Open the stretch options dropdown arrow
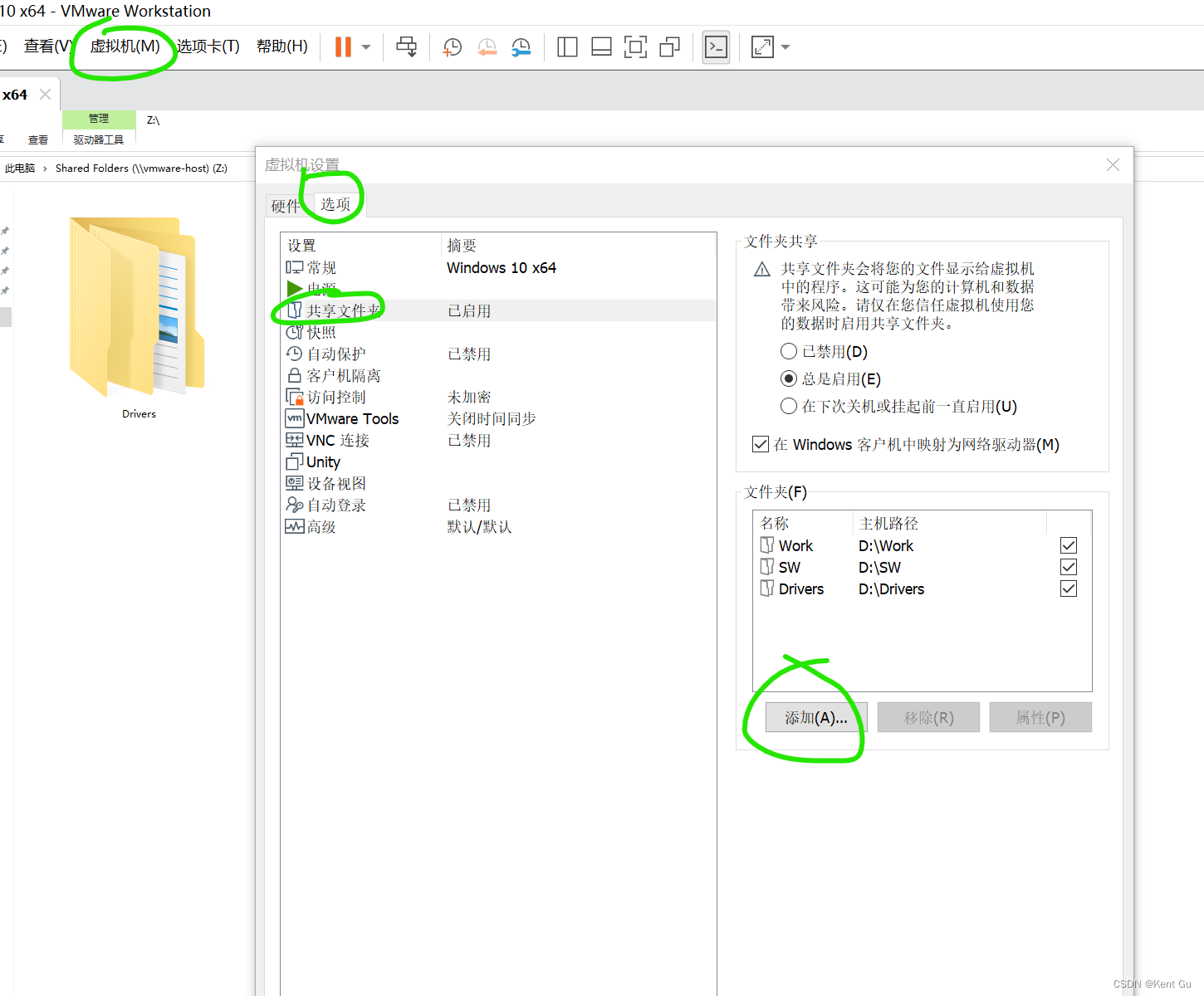Image resolution: width=1204 pixels, height=996 pixels. click(x=786, y=47)
